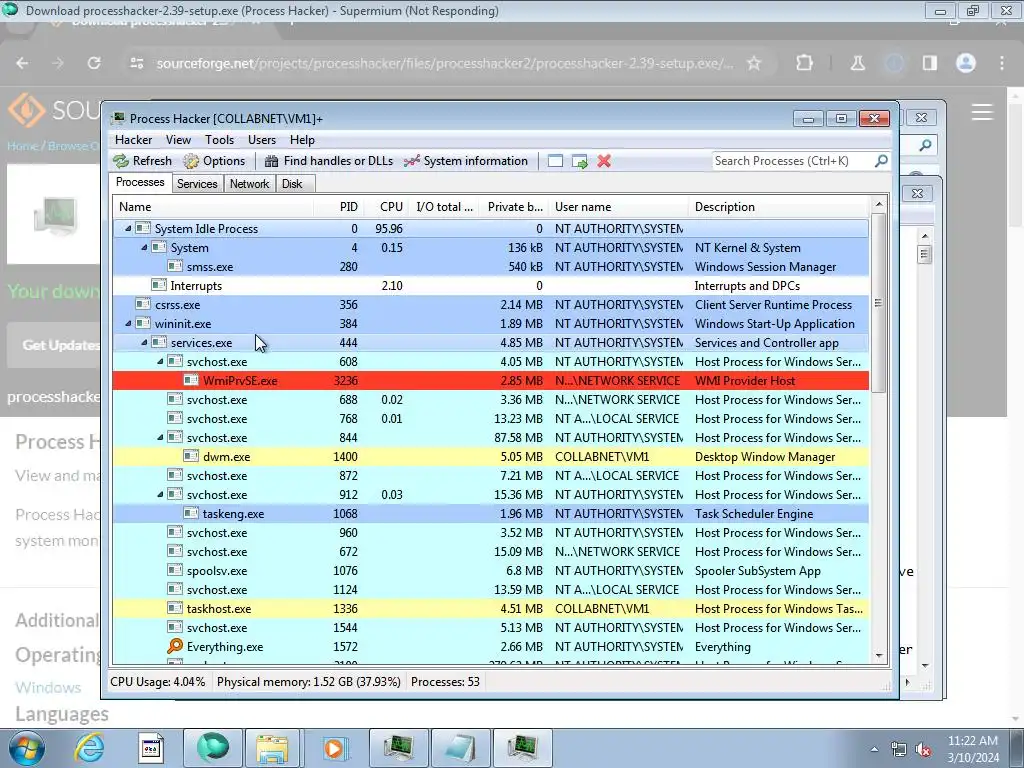Open the Windows Start orb
This screenshot has height=768, width=1024.
tap(27, 748)
